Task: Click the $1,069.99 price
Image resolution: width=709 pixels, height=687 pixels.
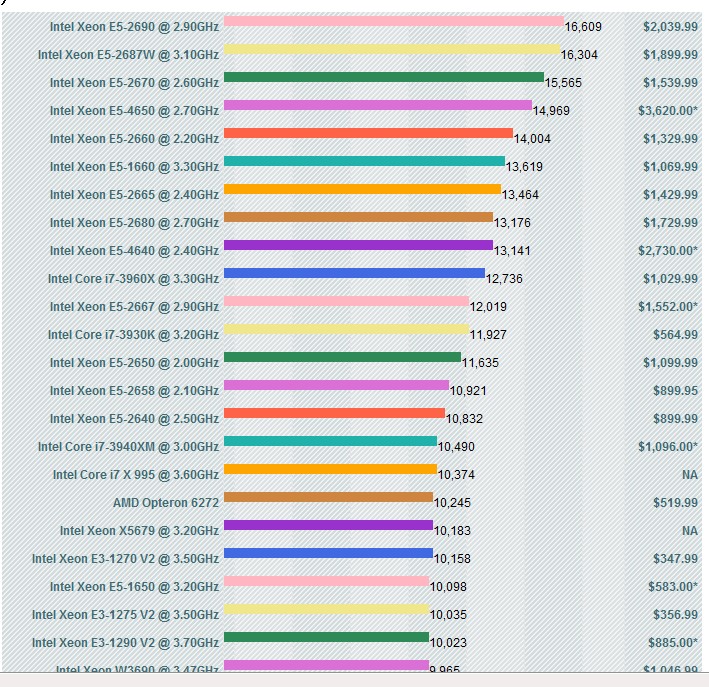Action: 671,167
